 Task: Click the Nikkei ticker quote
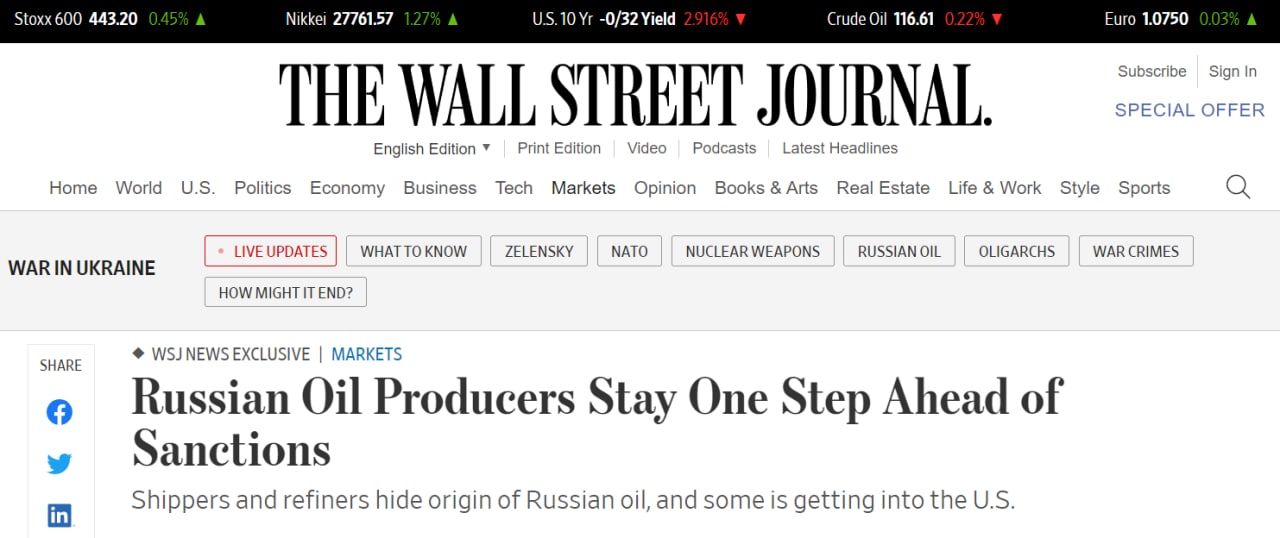pyautogui.click(x=372, y=19)
